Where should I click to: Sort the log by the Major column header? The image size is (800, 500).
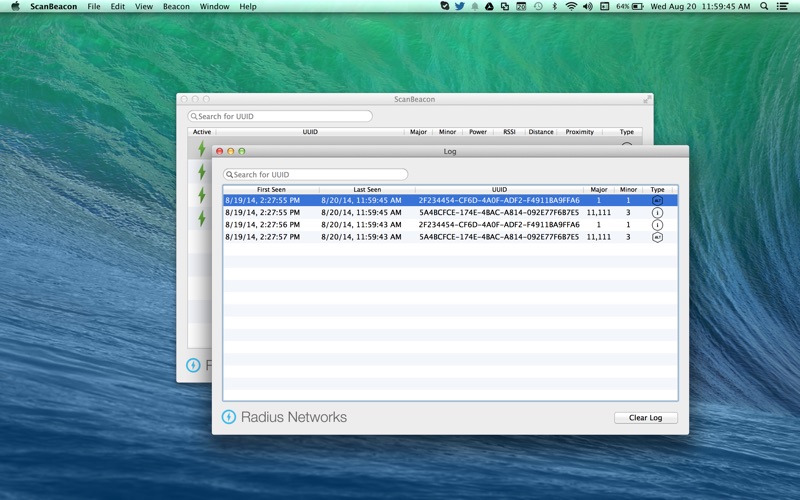click(598, 189)
